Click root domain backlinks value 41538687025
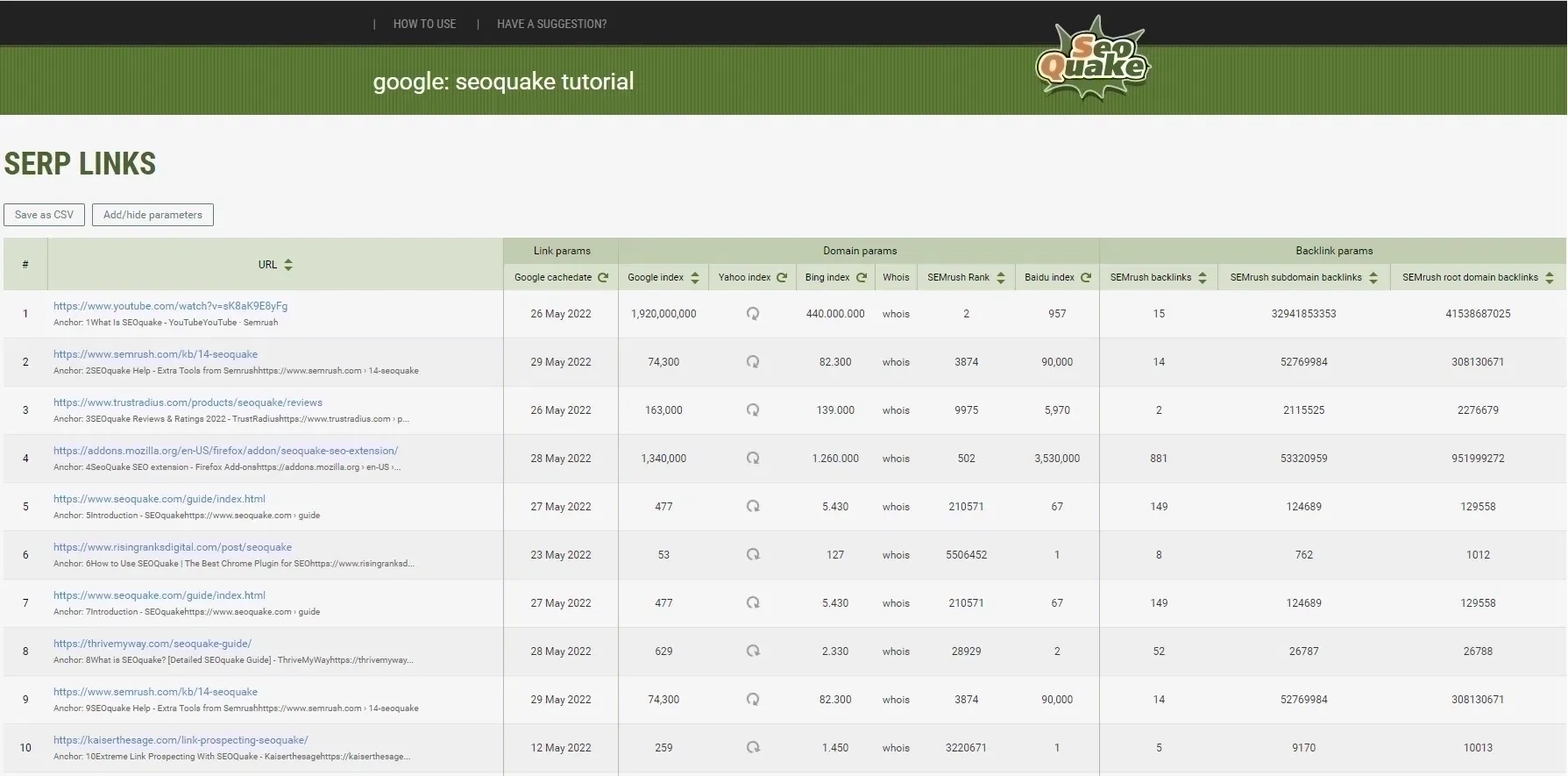Viewport: 1568px width, 776px height. point(1478,314)
